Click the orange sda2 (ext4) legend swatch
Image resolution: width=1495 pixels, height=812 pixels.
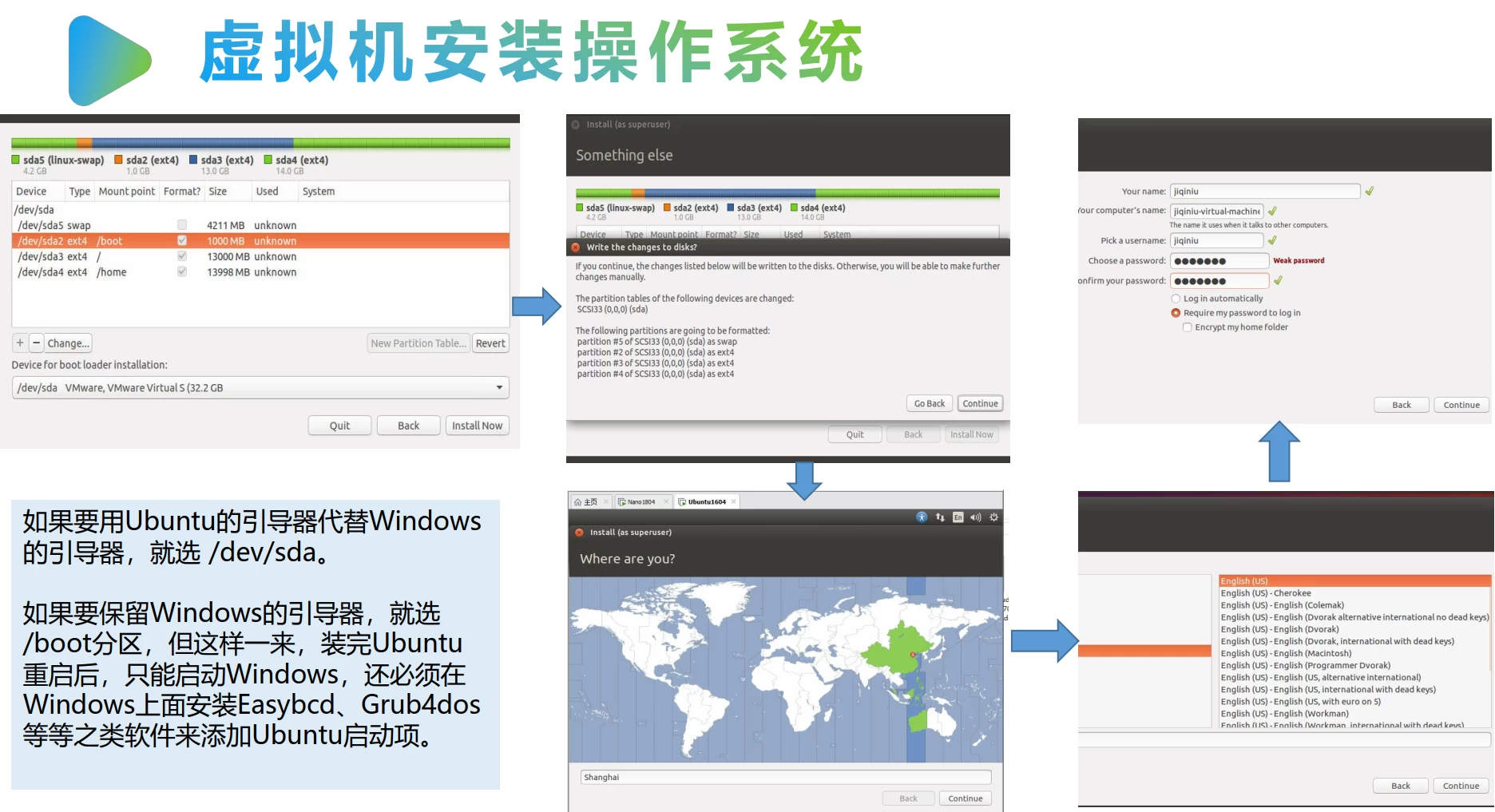click(x=119, y=160)
